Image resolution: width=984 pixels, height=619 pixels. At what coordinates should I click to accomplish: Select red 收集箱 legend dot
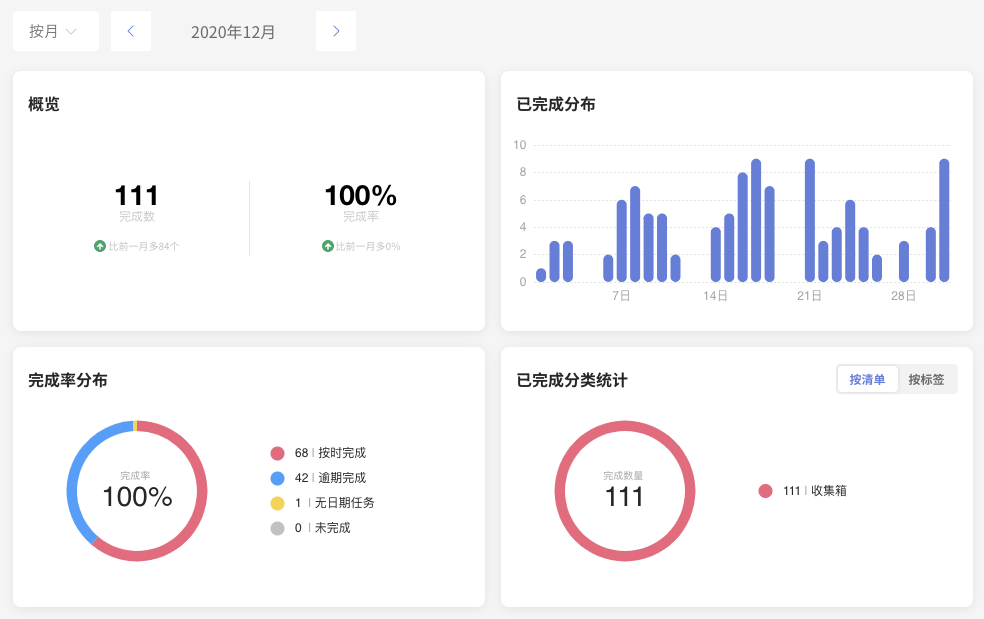[x=765, y=491]
